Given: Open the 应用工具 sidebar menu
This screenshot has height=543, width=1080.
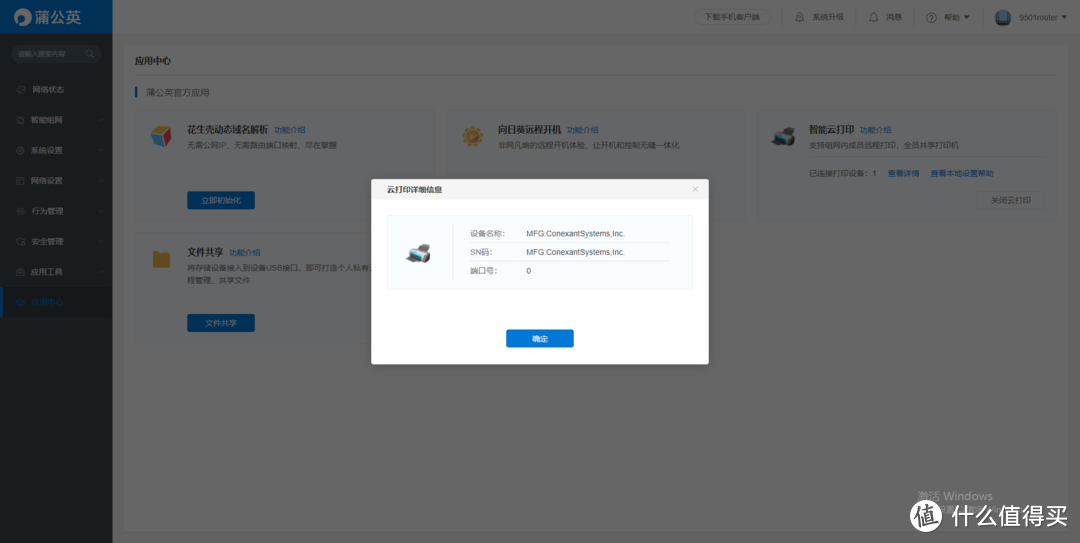Looking at the screenshot, I should [x=56, y=272].
